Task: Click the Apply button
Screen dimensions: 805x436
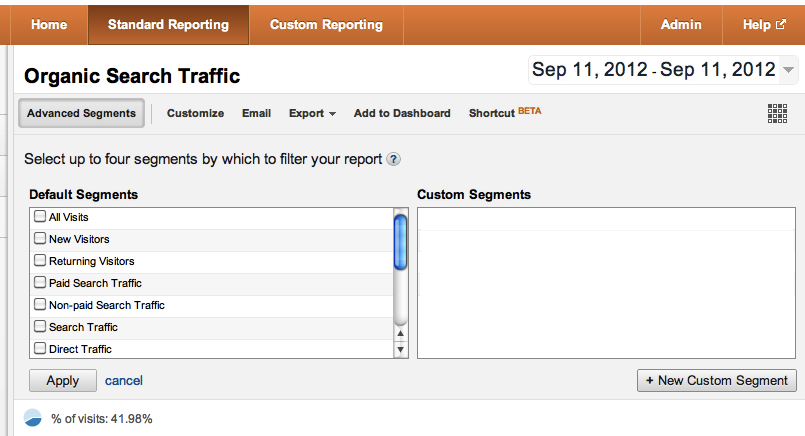Action: click(63, 381)
